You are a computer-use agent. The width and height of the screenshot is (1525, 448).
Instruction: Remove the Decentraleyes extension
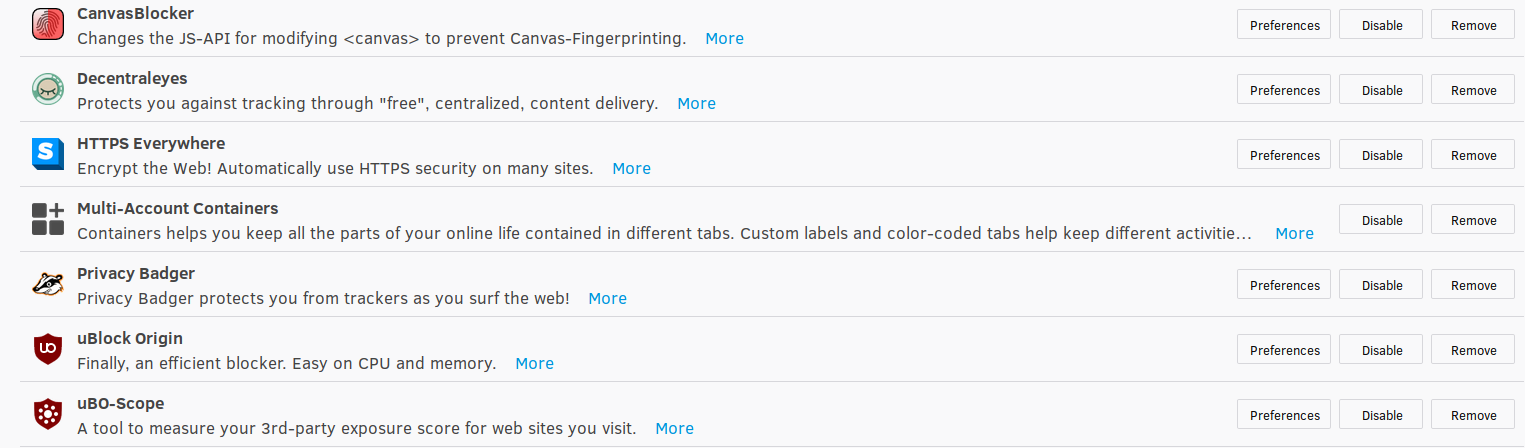click(x=1473, y=90)
